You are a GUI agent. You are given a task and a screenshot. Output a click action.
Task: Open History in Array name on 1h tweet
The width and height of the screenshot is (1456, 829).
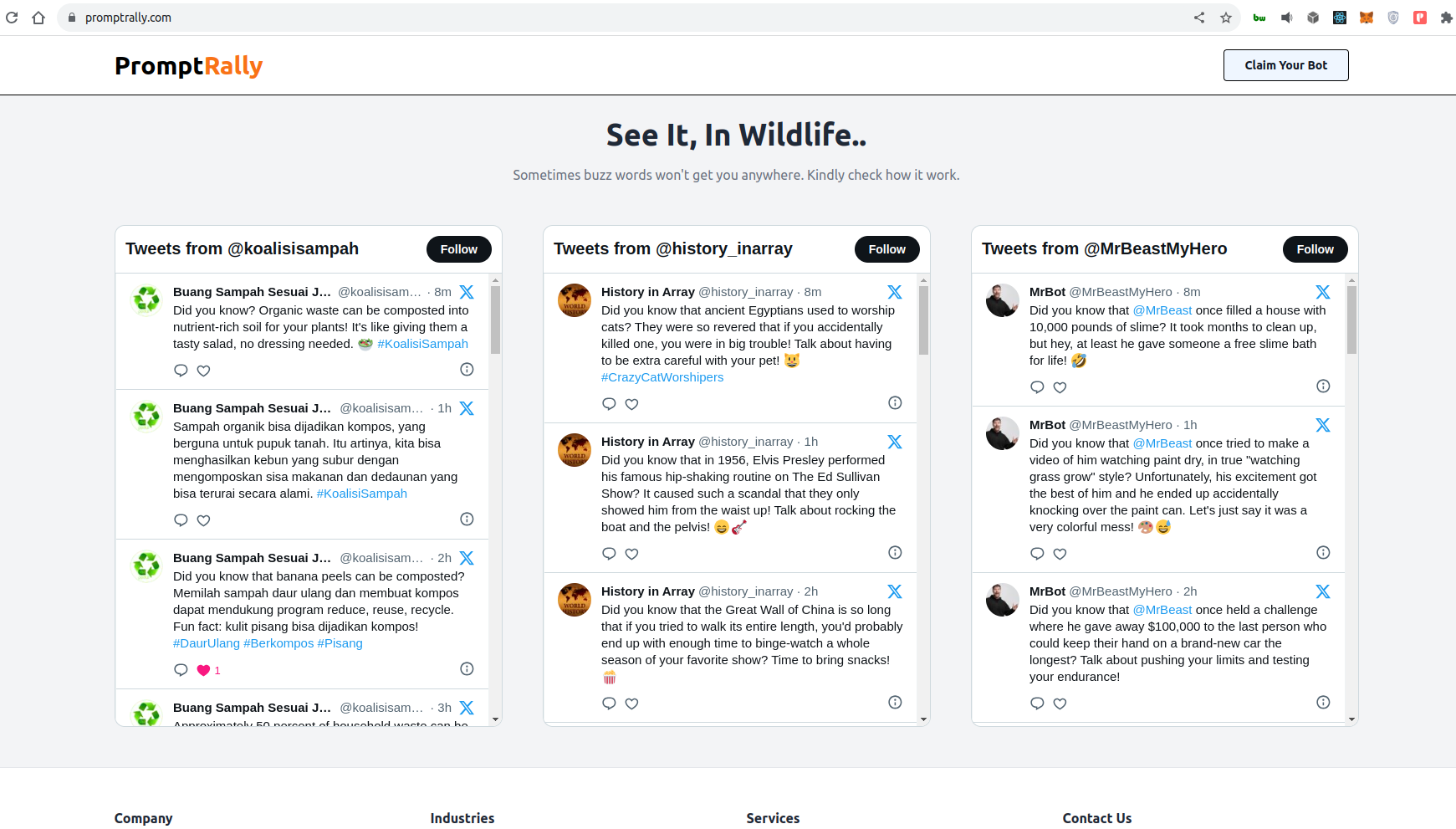648,442
